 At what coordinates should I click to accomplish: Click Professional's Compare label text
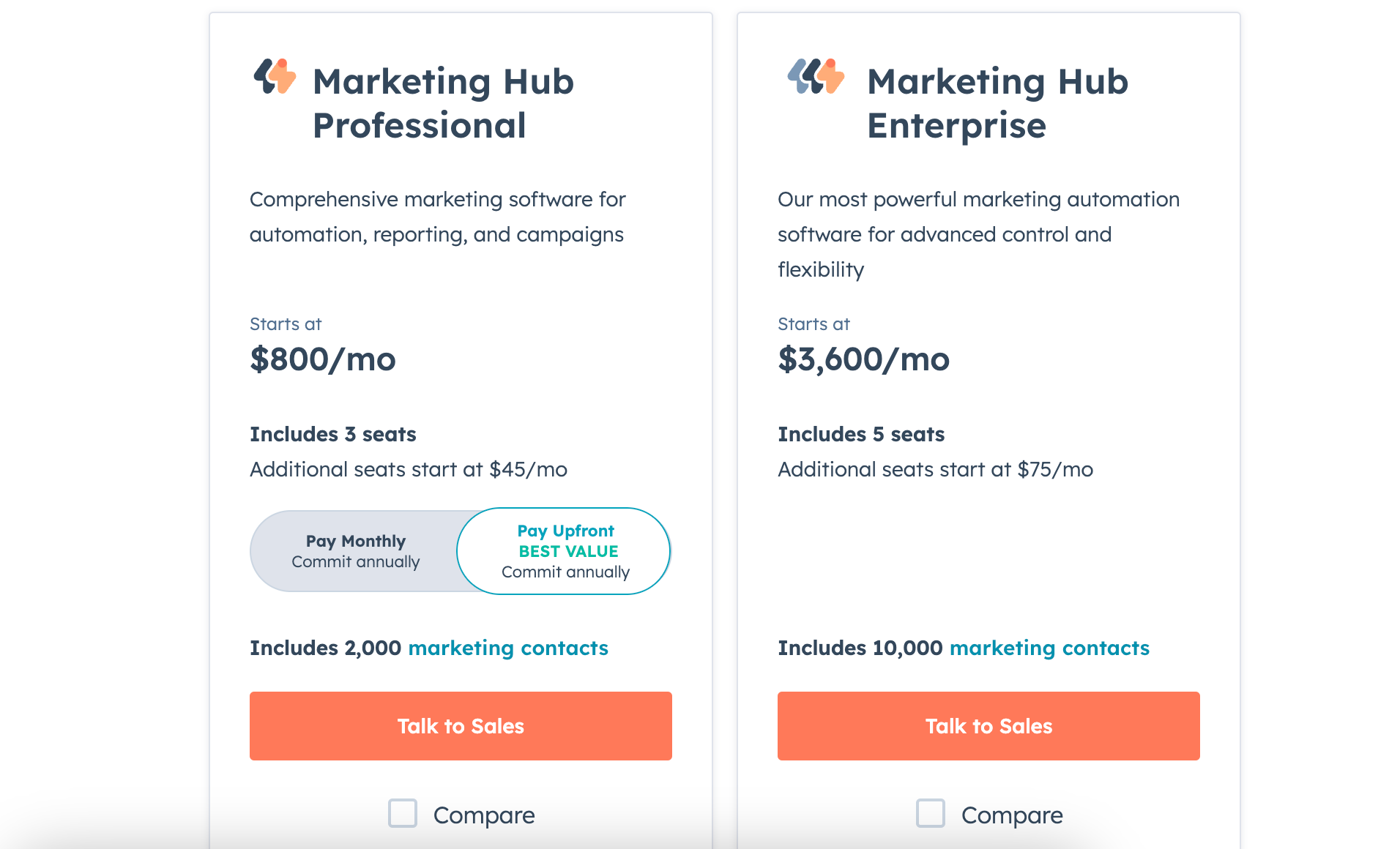tap(484, 815)
